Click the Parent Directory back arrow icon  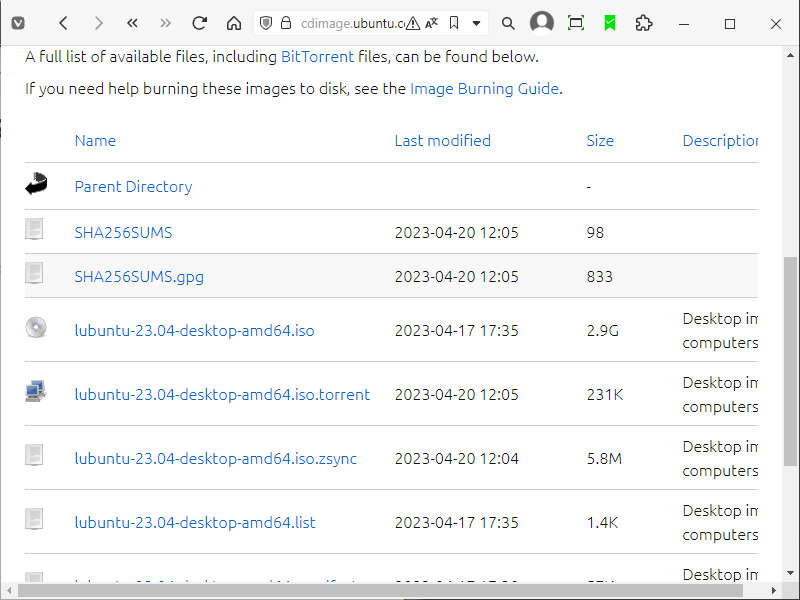[x=36, y=184]
